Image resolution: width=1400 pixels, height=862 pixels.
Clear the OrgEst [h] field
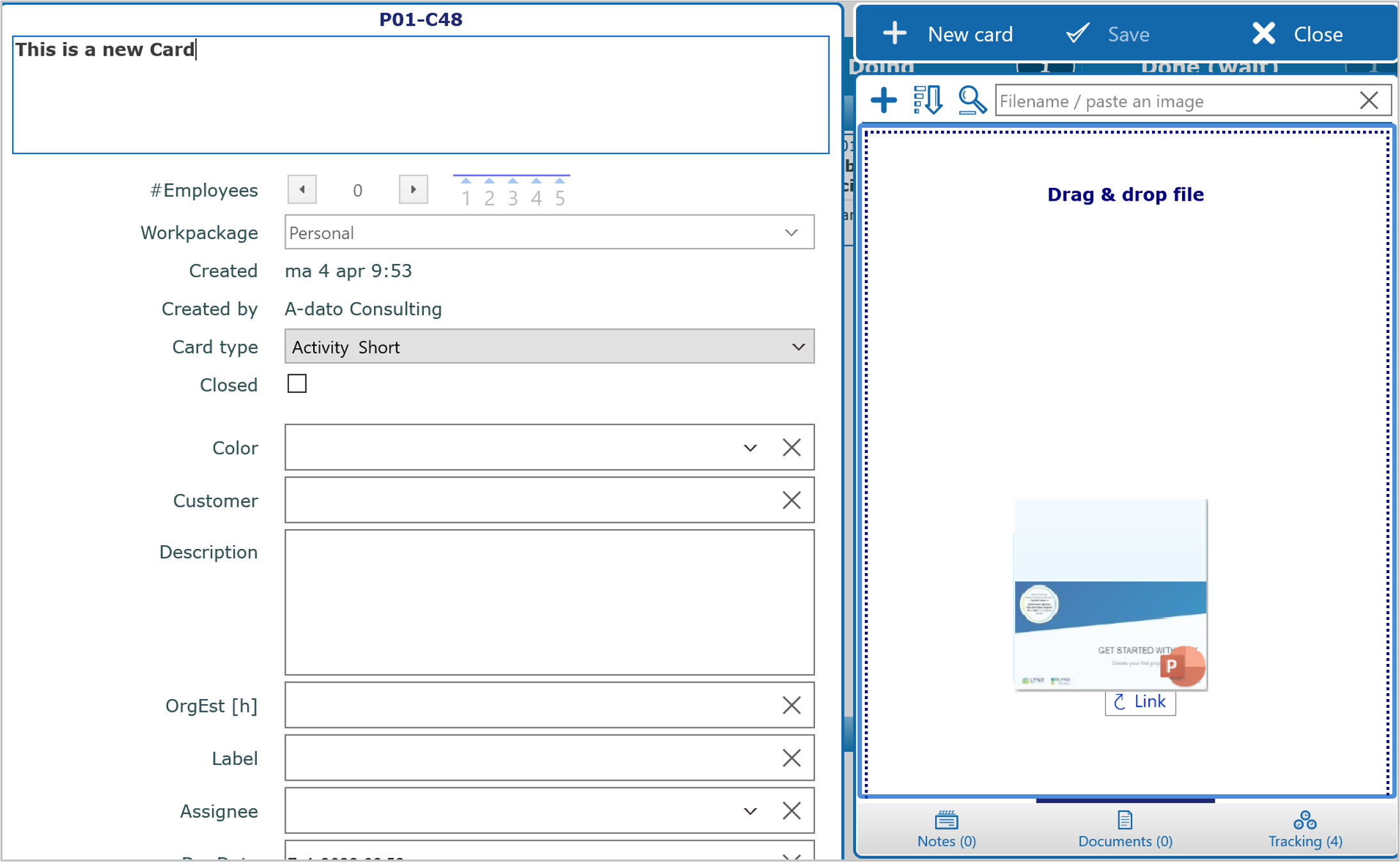coord(791,705)
